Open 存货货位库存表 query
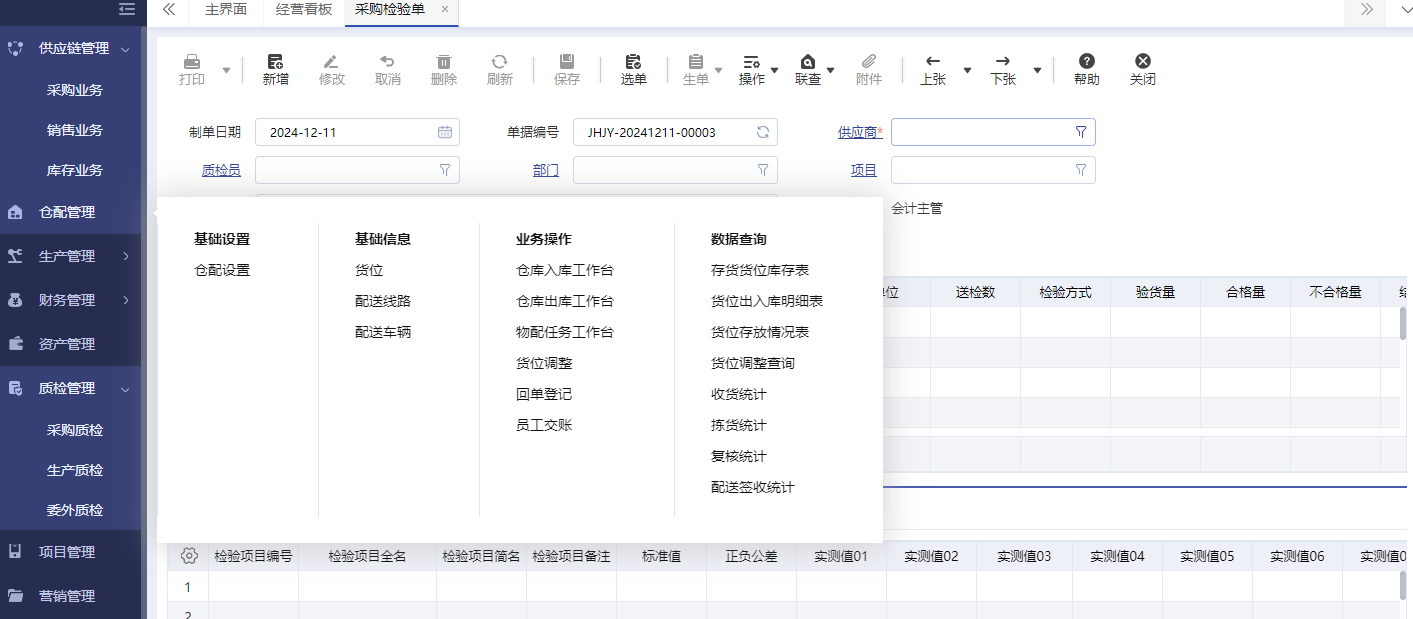 [759, 270]
